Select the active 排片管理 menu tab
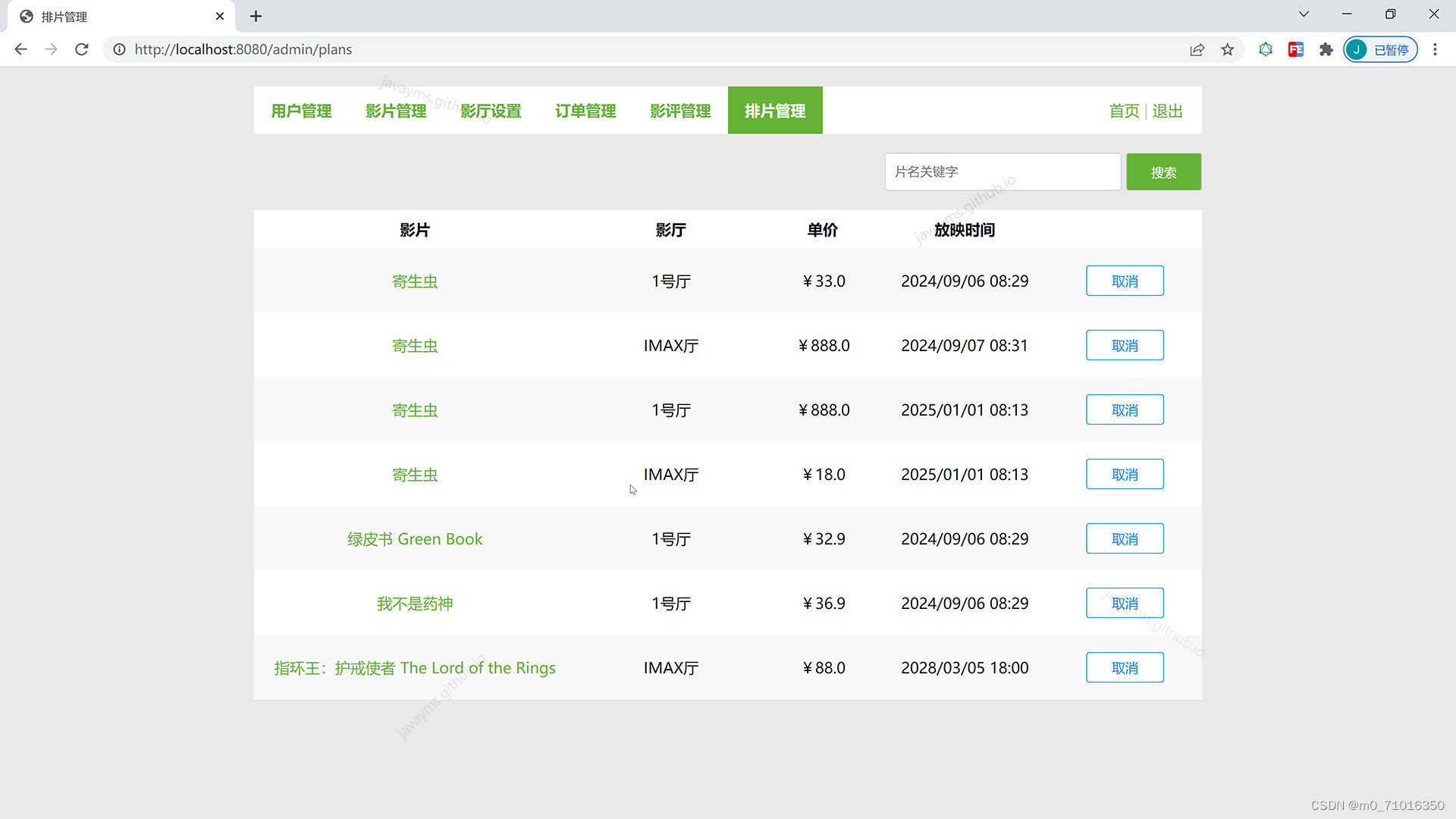This screenshot has width=1456, height=819. (x=775, y=111)
